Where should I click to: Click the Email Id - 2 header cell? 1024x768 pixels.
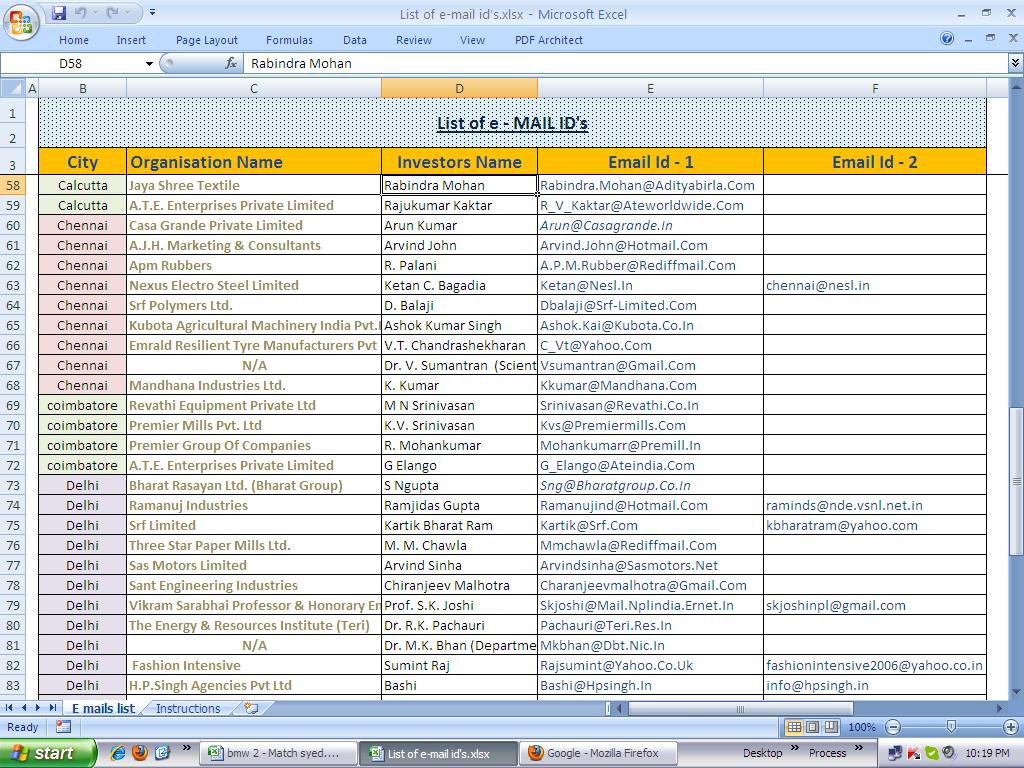pyautogui.click(x=874, y=162)
